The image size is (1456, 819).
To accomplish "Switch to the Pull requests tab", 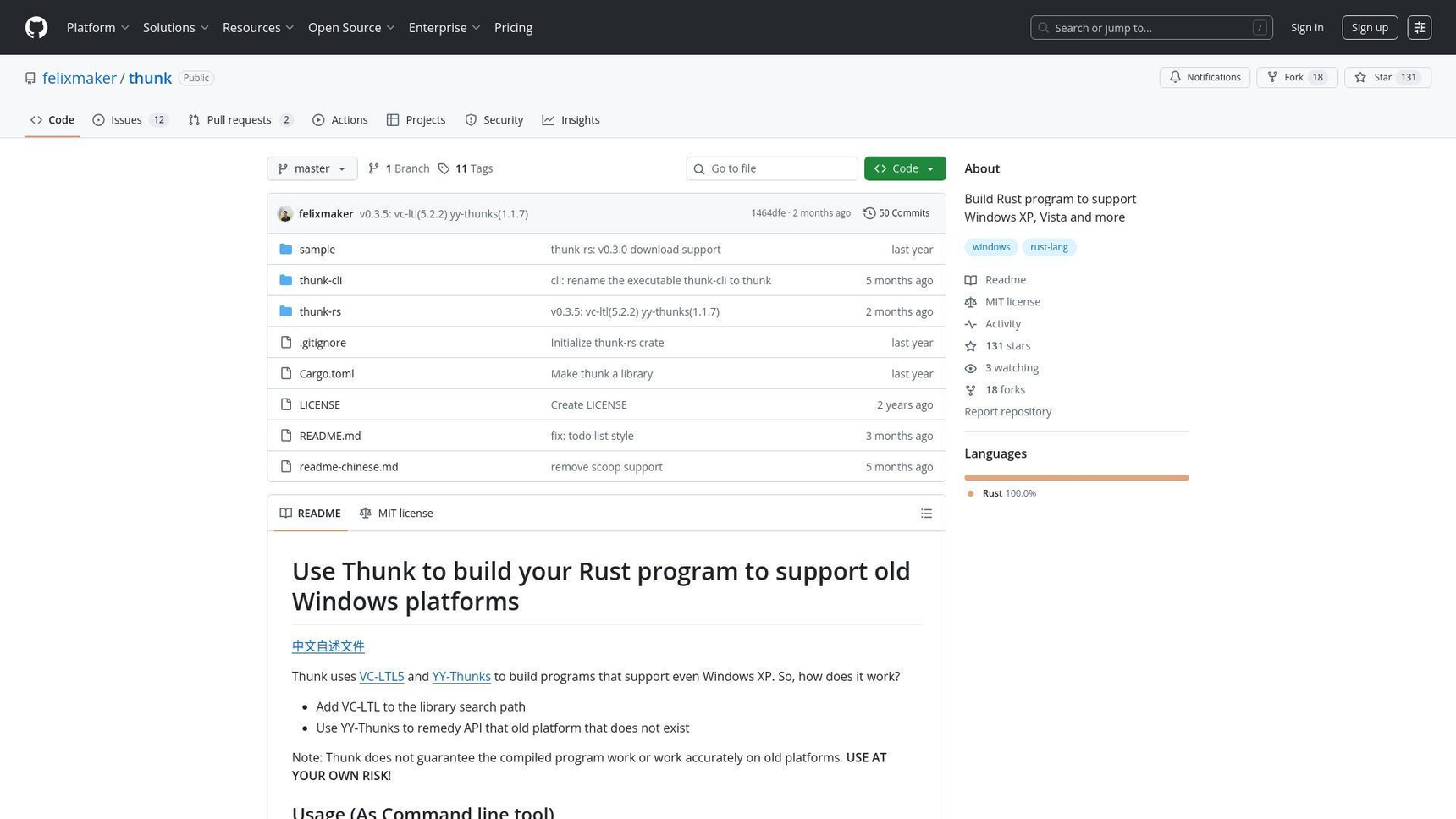I will pyautogui.click(x=240, y=120).
